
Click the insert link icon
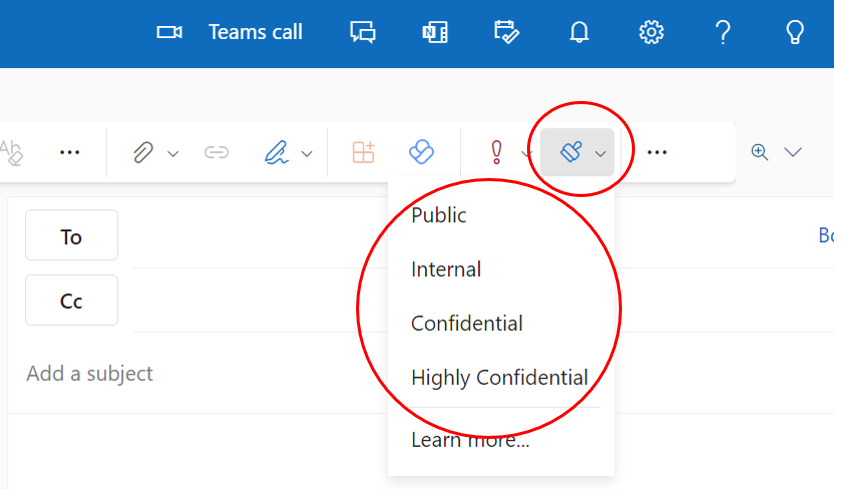[x=216, y=152]
